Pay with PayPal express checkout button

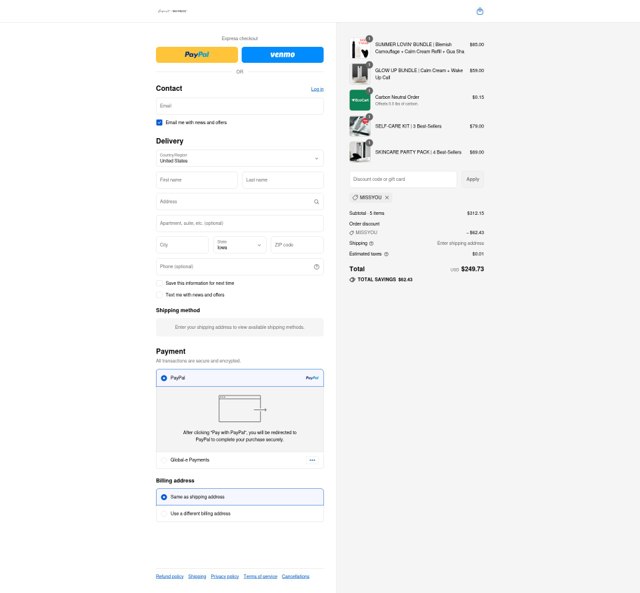pyautogui.click(x=197, y=55)
